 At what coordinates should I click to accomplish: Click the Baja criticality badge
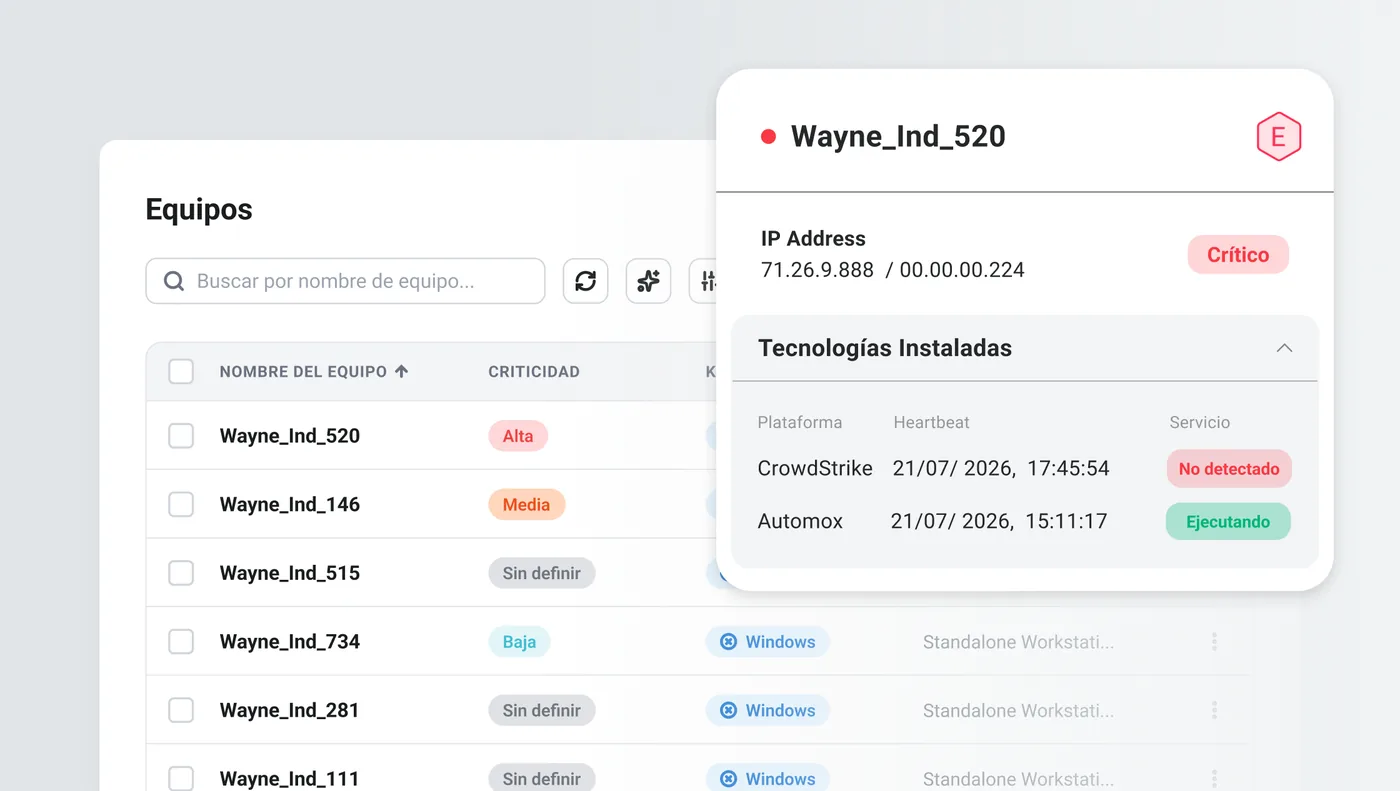[x=519, y=642]
